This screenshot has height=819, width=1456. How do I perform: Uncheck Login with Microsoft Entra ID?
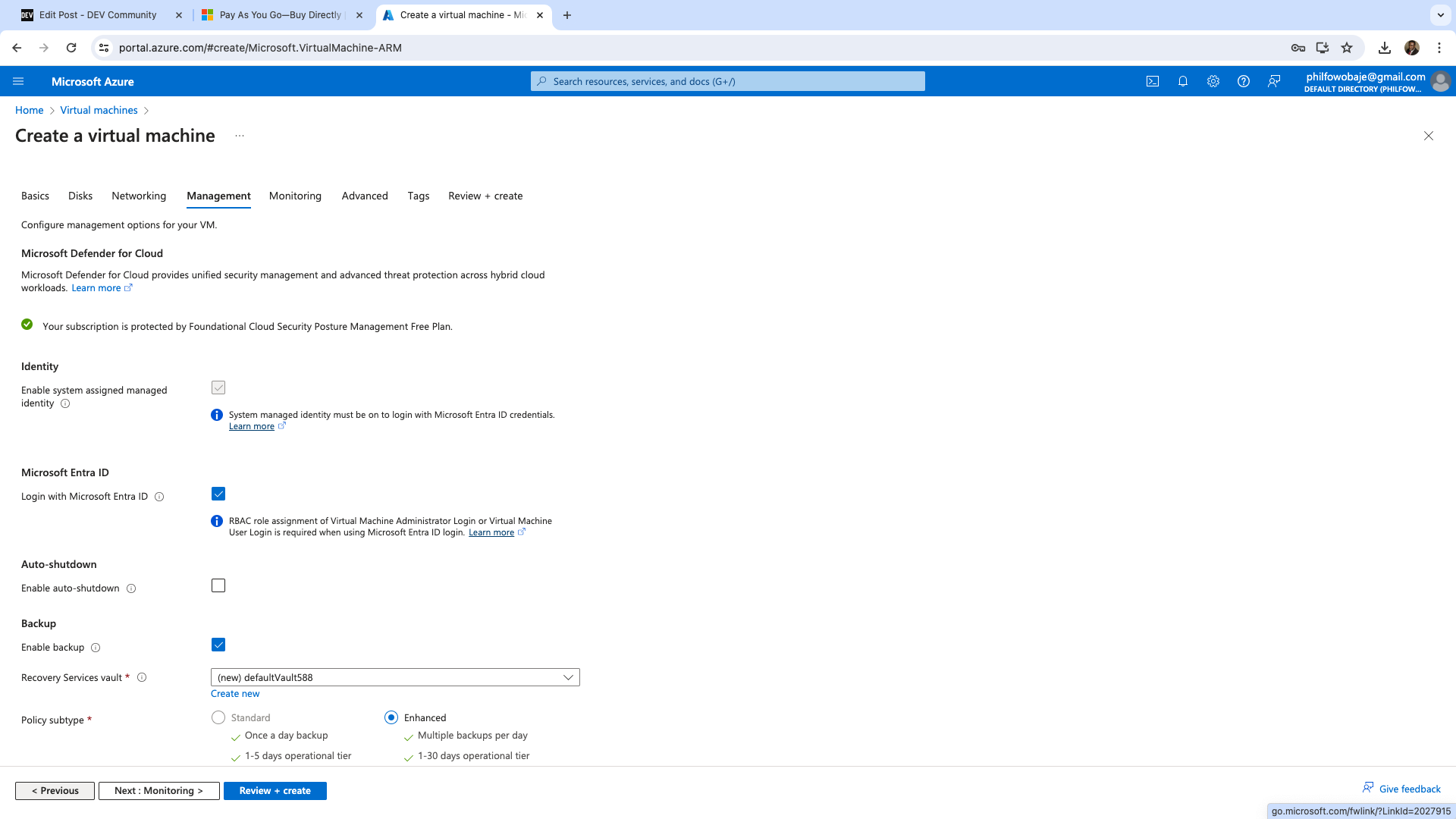pyautogui.click(x=218, y=494)
